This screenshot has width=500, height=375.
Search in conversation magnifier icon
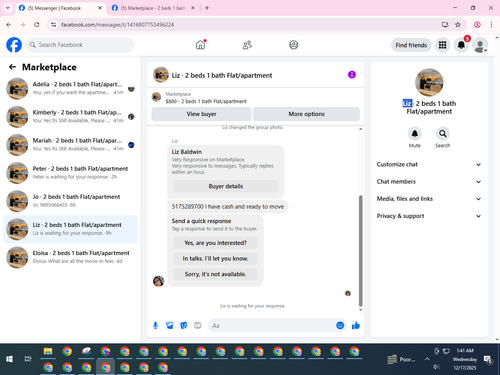pos(443,134)
